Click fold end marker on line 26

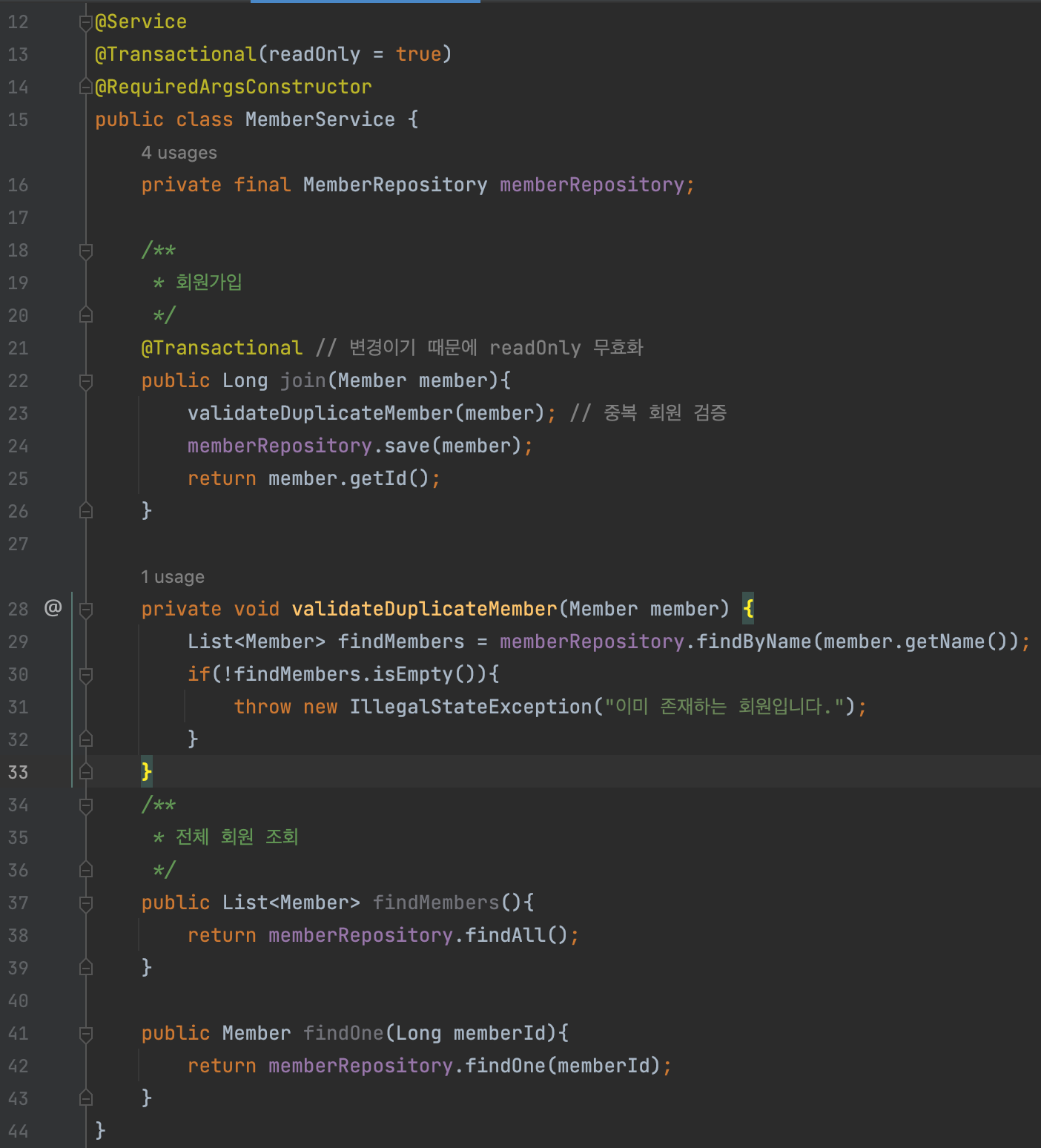point(86,512)
